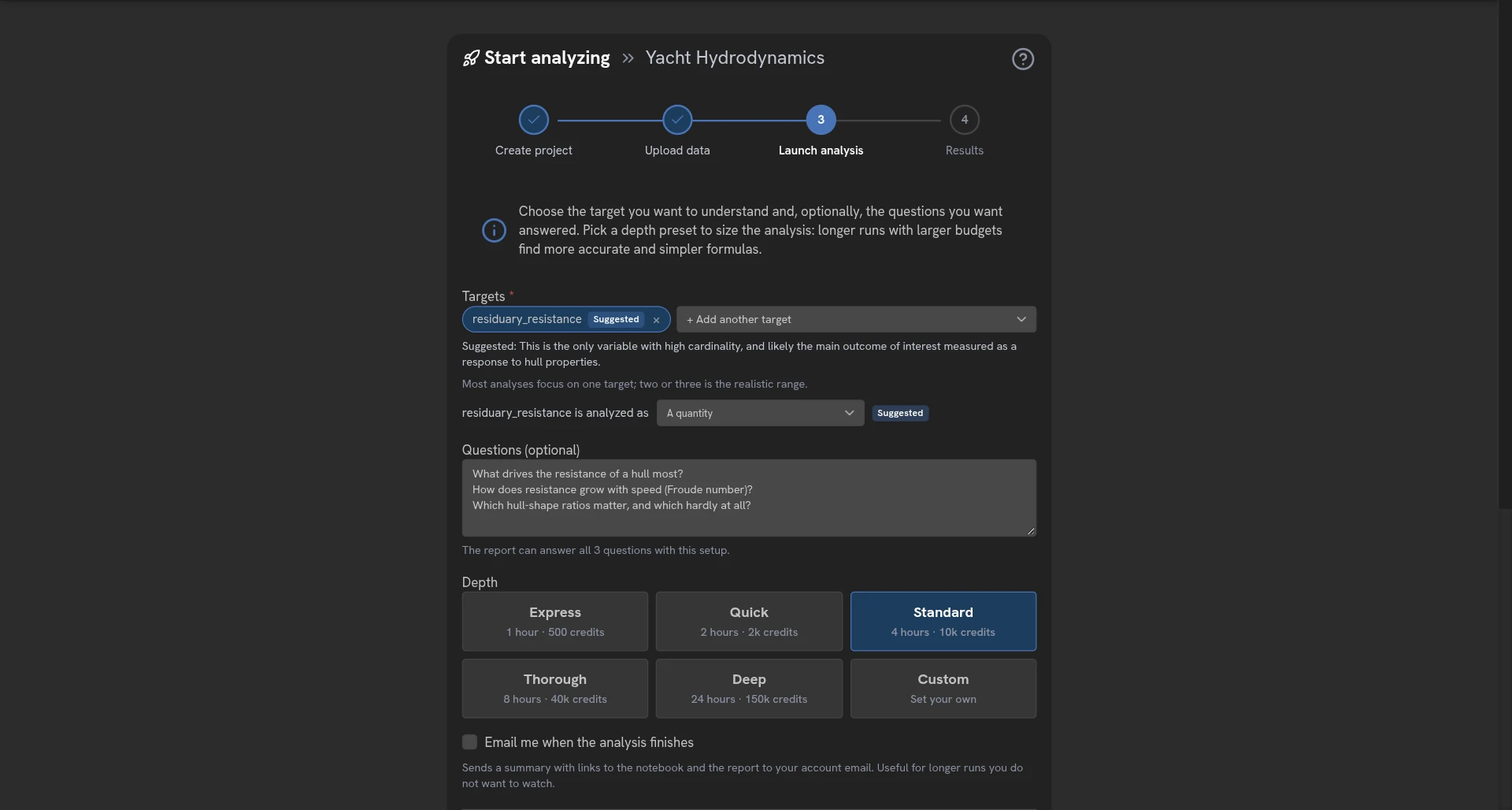The image size is (1512, 810).
Task: Click the breadcrumb double-chevron separator
Action: pos(628,58)
